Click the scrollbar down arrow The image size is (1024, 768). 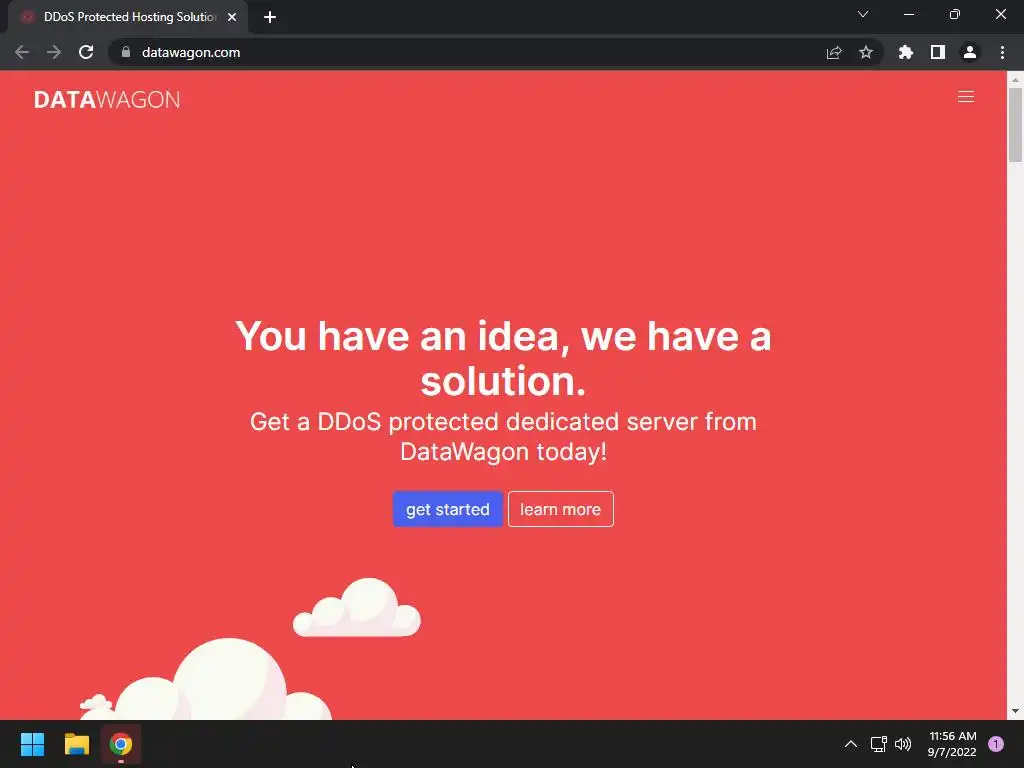pos(1015,711)
